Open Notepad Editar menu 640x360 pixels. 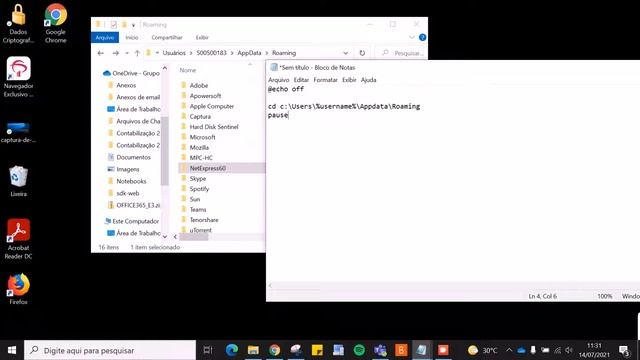pyautogui.click(x=301, y=80)
